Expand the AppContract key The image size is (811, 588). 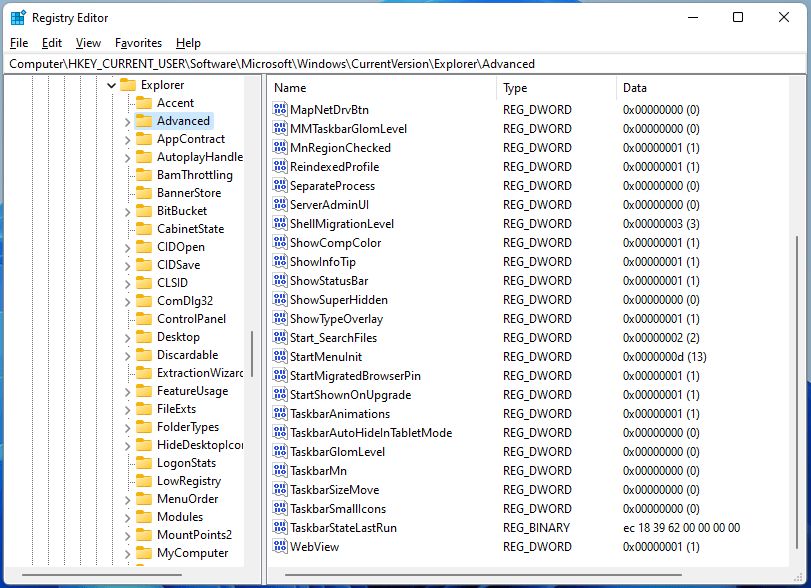[127, 140]
